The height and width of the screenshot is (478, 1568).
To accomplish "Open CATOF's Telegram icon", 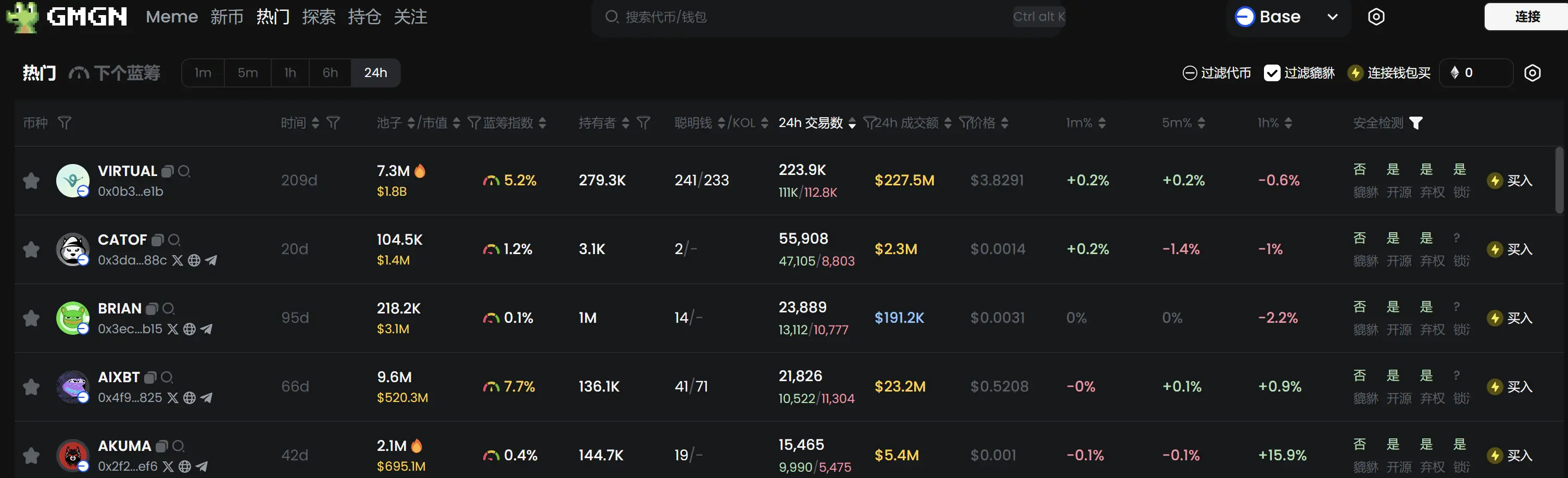I will pyautogui.click(x=211, y=261).
